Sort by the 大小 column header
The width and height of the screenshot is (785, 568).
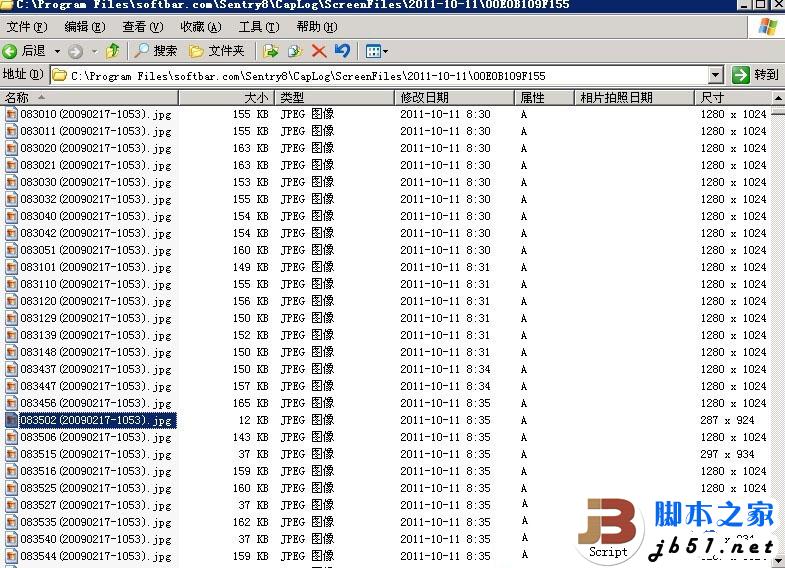pos(226,97)
